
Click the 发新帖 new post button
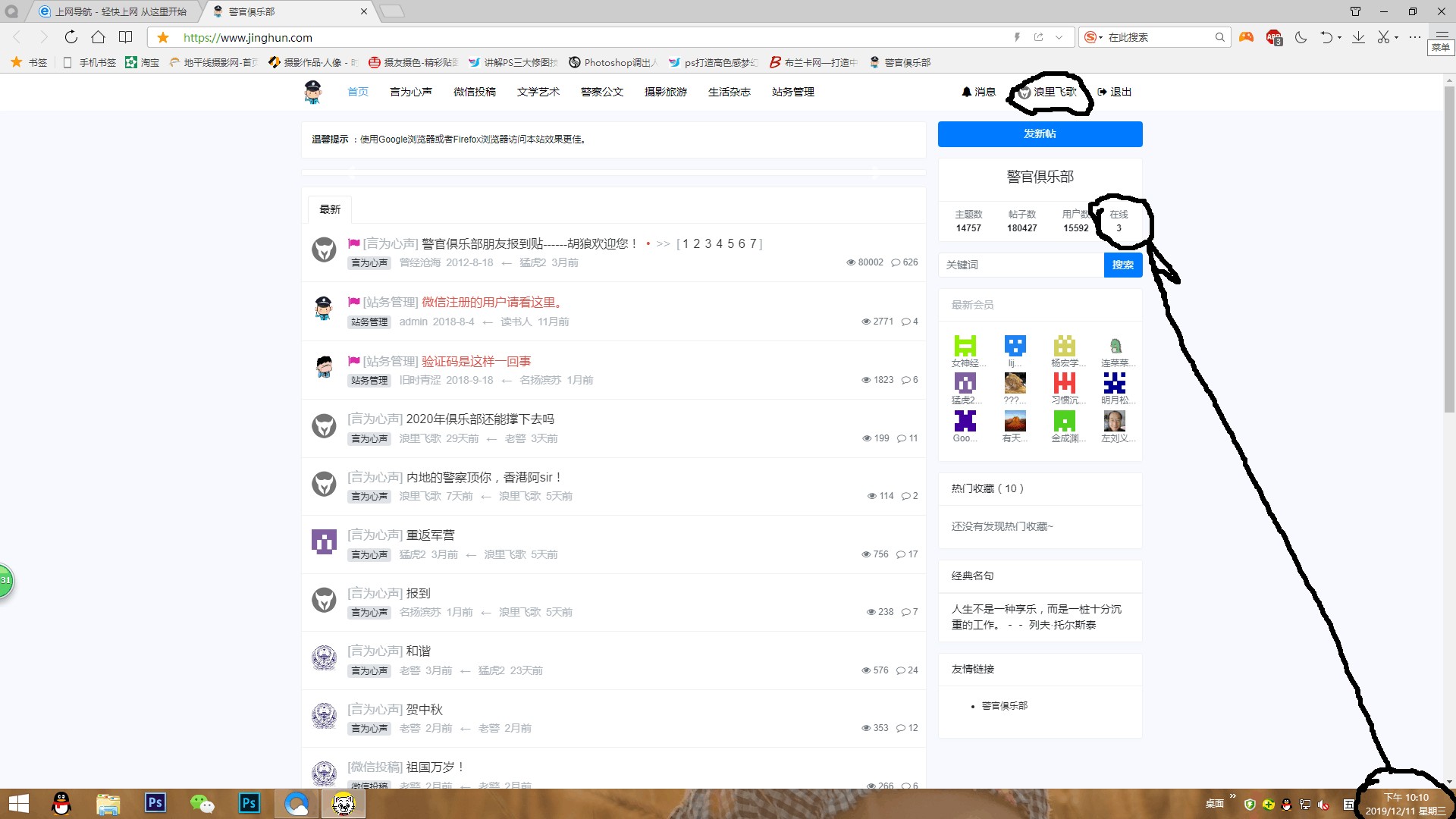click(x=1040, y=133)
